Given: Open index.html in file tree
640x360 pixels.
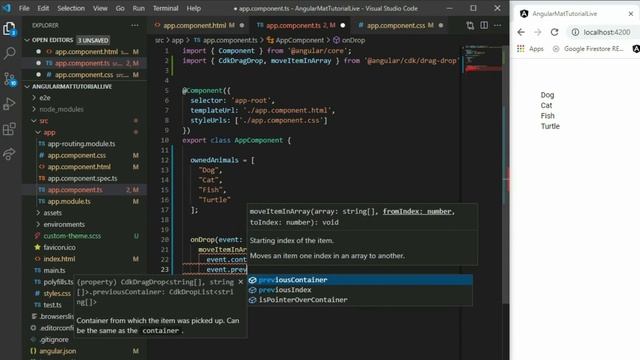Looking at the screenshot, I should 59,259.
